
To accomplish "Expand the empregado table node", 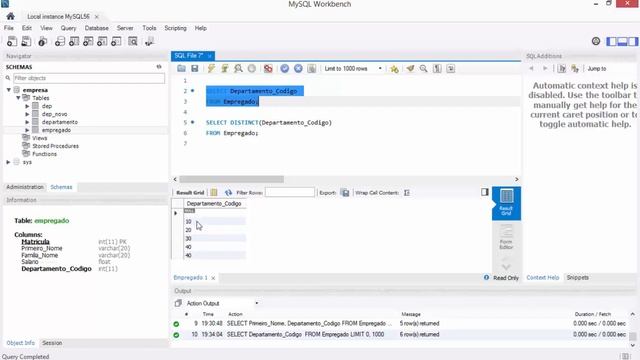I will tap(27, 130).
